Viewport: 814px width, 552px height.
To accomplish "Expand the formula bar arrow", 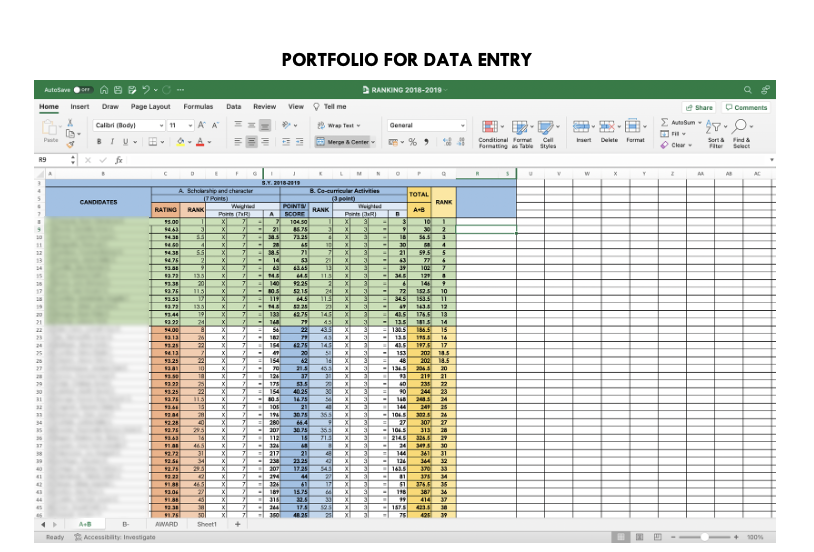I will tap(771, 160).
